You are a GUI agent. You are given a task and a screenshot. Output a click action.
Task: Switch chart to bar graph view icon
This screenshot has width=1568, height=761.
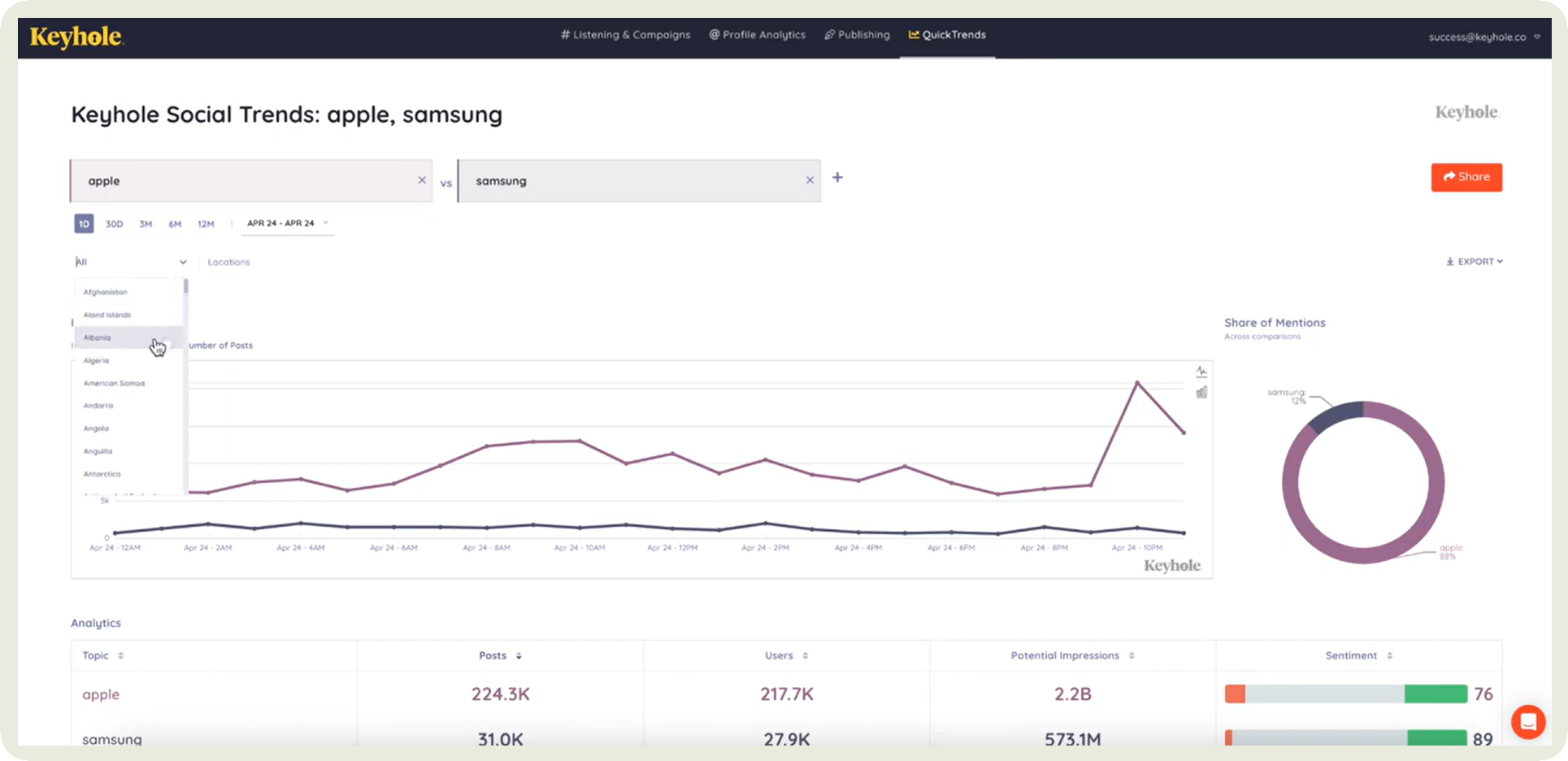click(1201, 393)
